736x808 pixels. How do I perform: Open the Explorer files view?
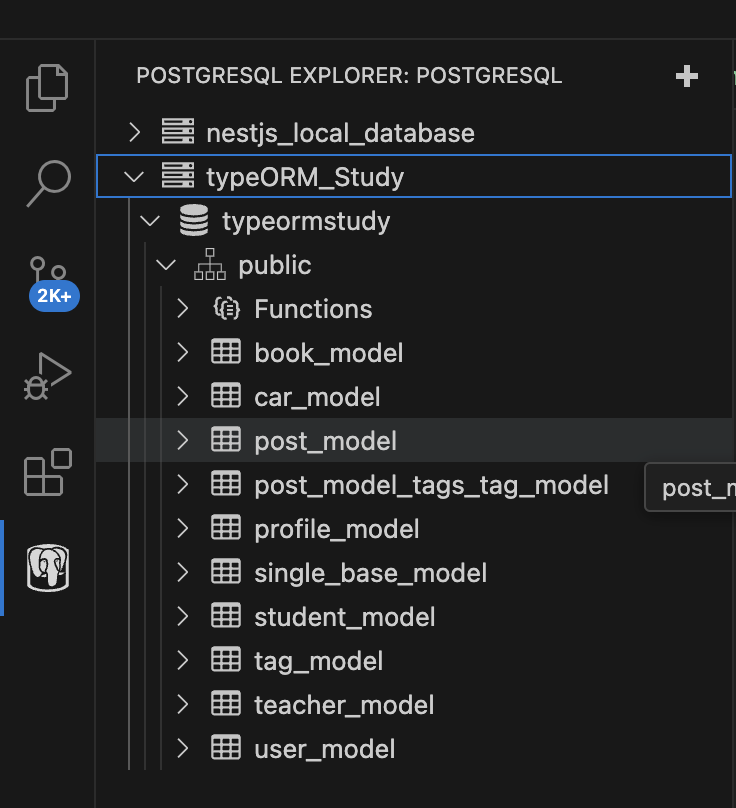(x=47, y=88)
